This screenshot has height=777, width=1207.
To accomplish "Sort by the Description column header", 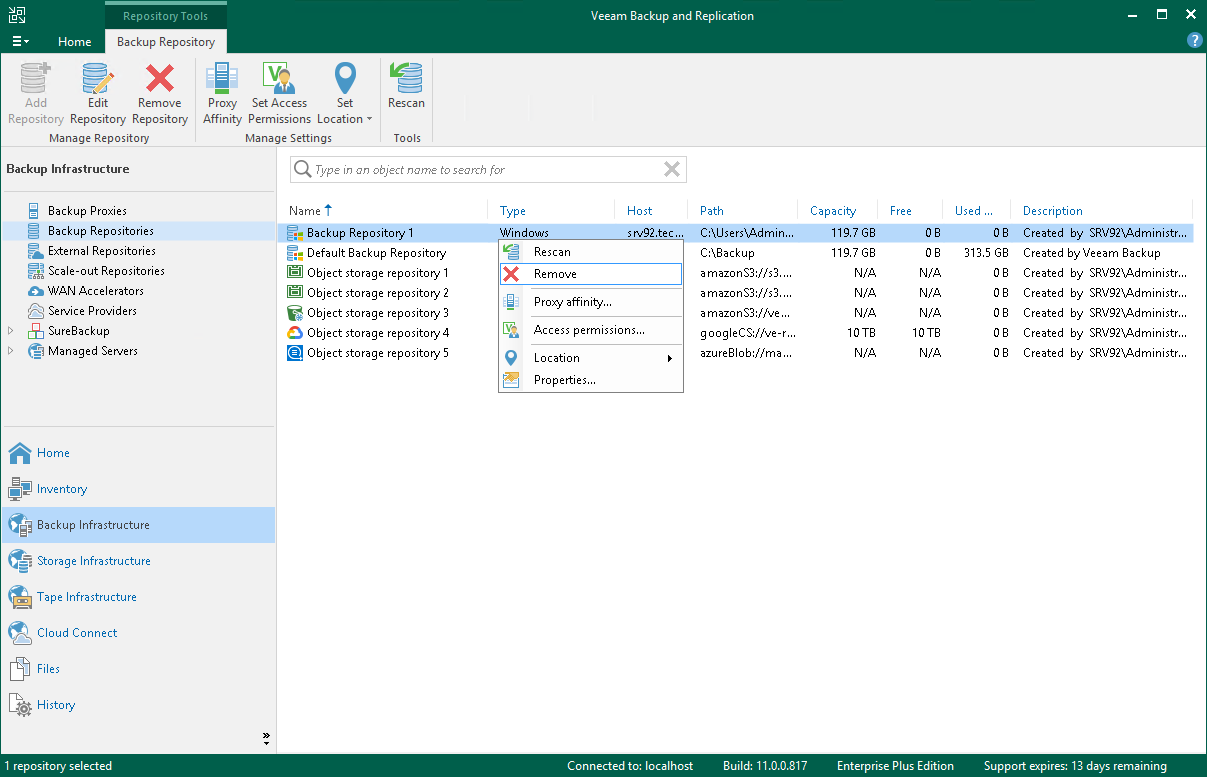I will (1053, 211).
